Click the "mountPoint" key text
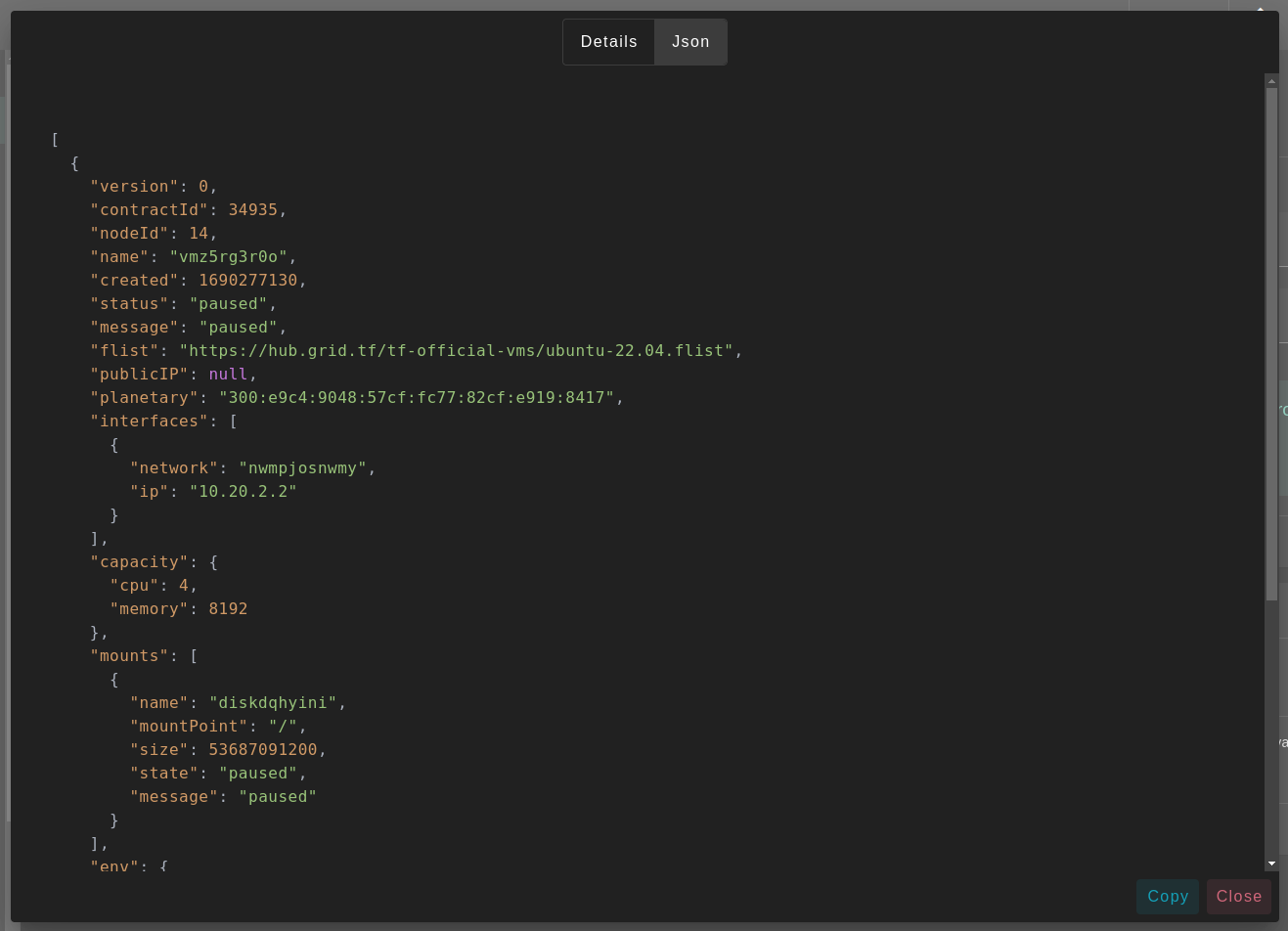This screenshot has height=931, width=1288. (x=189, y=727)
